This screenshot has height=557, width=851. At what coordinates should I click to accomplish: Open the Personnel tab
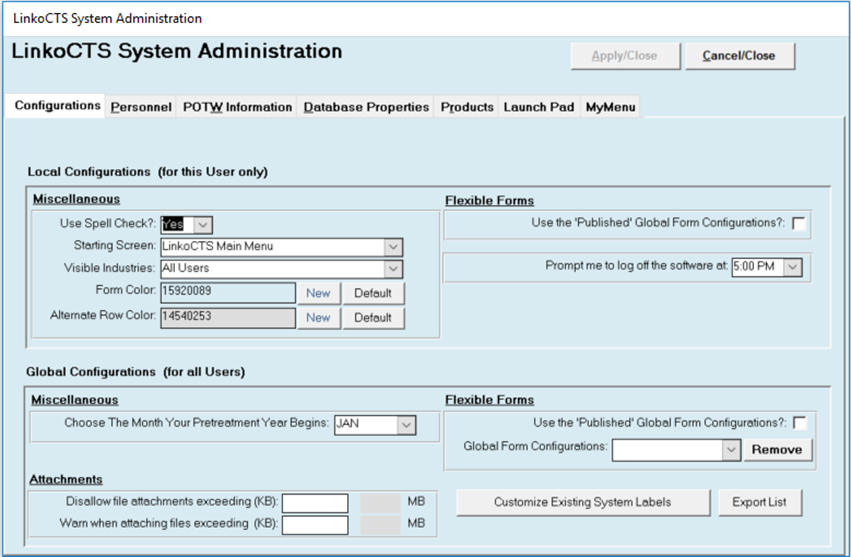coord(141,107)
